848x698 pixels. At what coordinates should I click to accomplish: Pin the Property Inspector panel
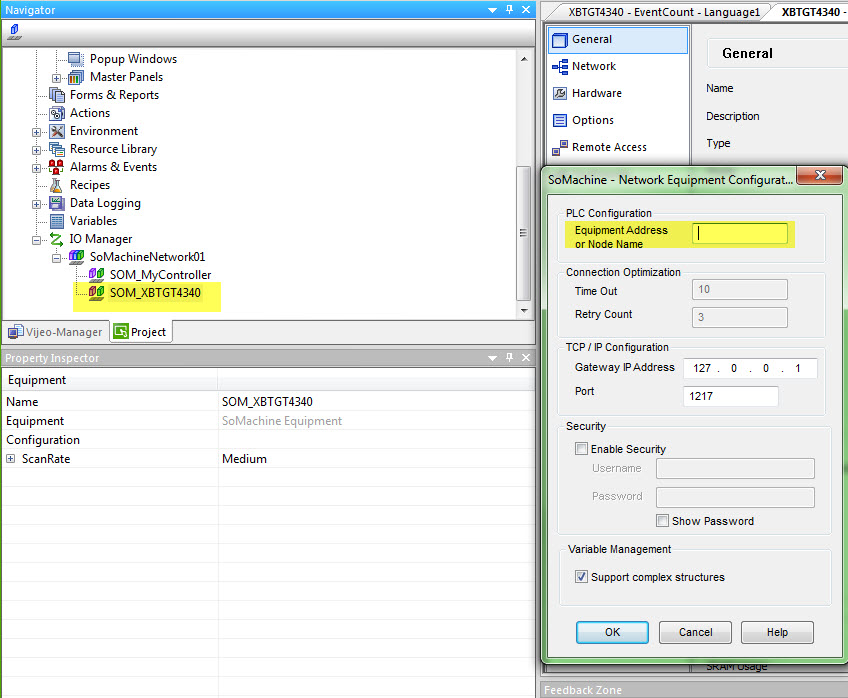[509, 357]
